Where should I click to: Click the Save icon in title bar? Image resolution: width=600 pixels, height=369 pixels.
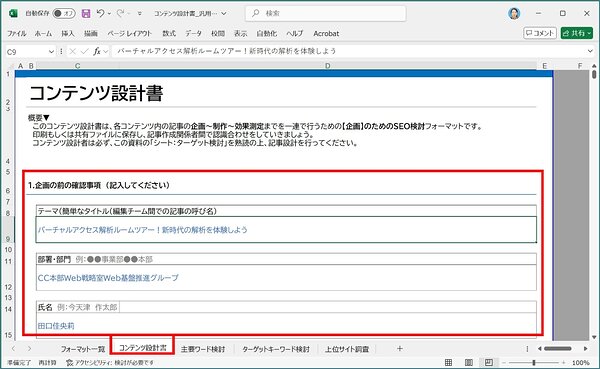click(86, 13)
